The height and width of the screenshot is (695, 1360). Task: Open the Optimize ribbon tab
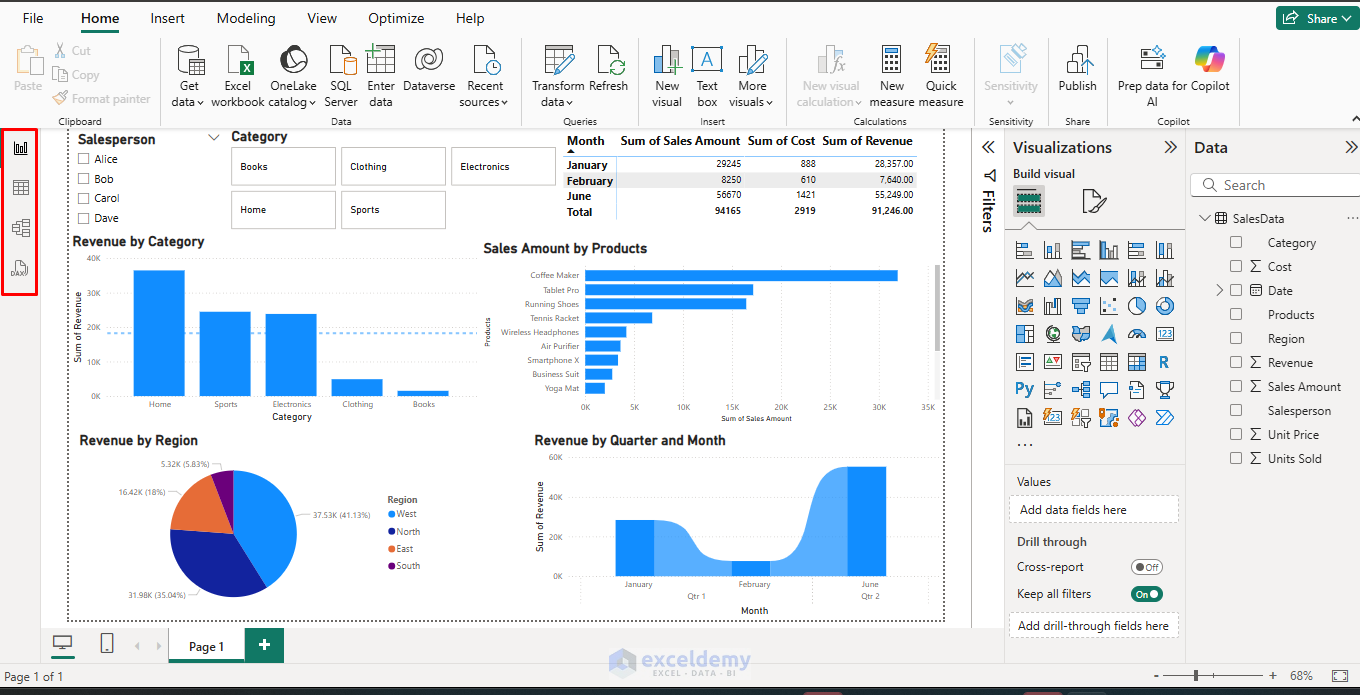(396, 18)
